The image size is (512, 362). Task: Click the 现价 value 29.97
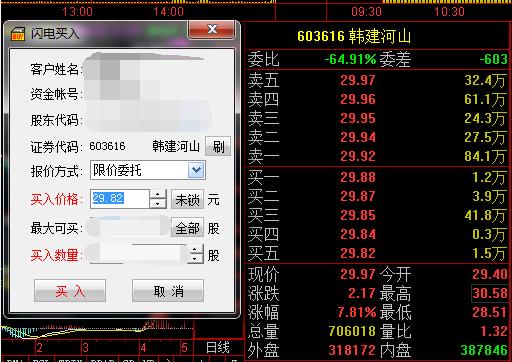pyautogui.click(x=358, y=274)
